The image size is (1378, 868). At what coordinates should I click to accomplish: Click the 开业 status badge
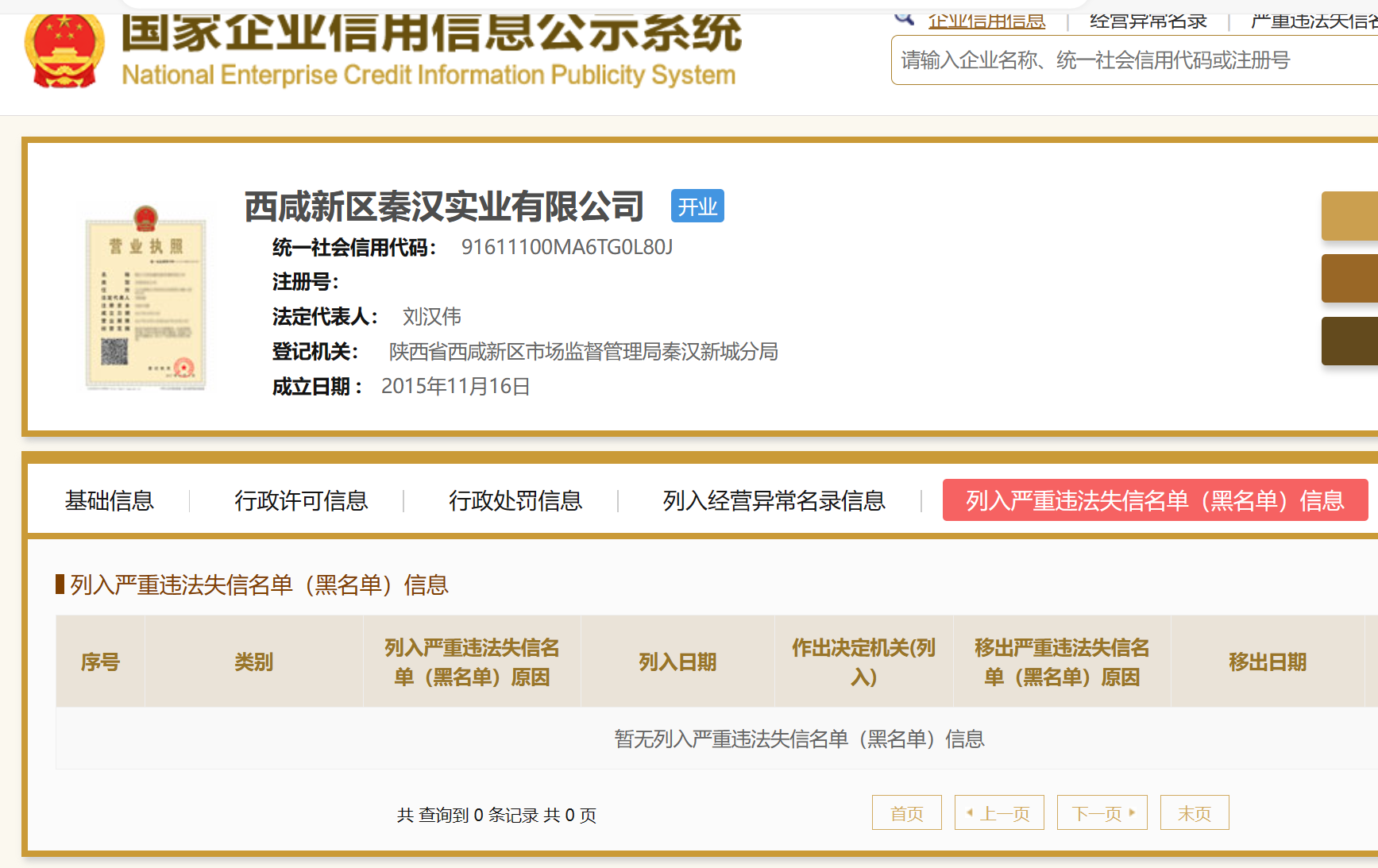[697, 206]
